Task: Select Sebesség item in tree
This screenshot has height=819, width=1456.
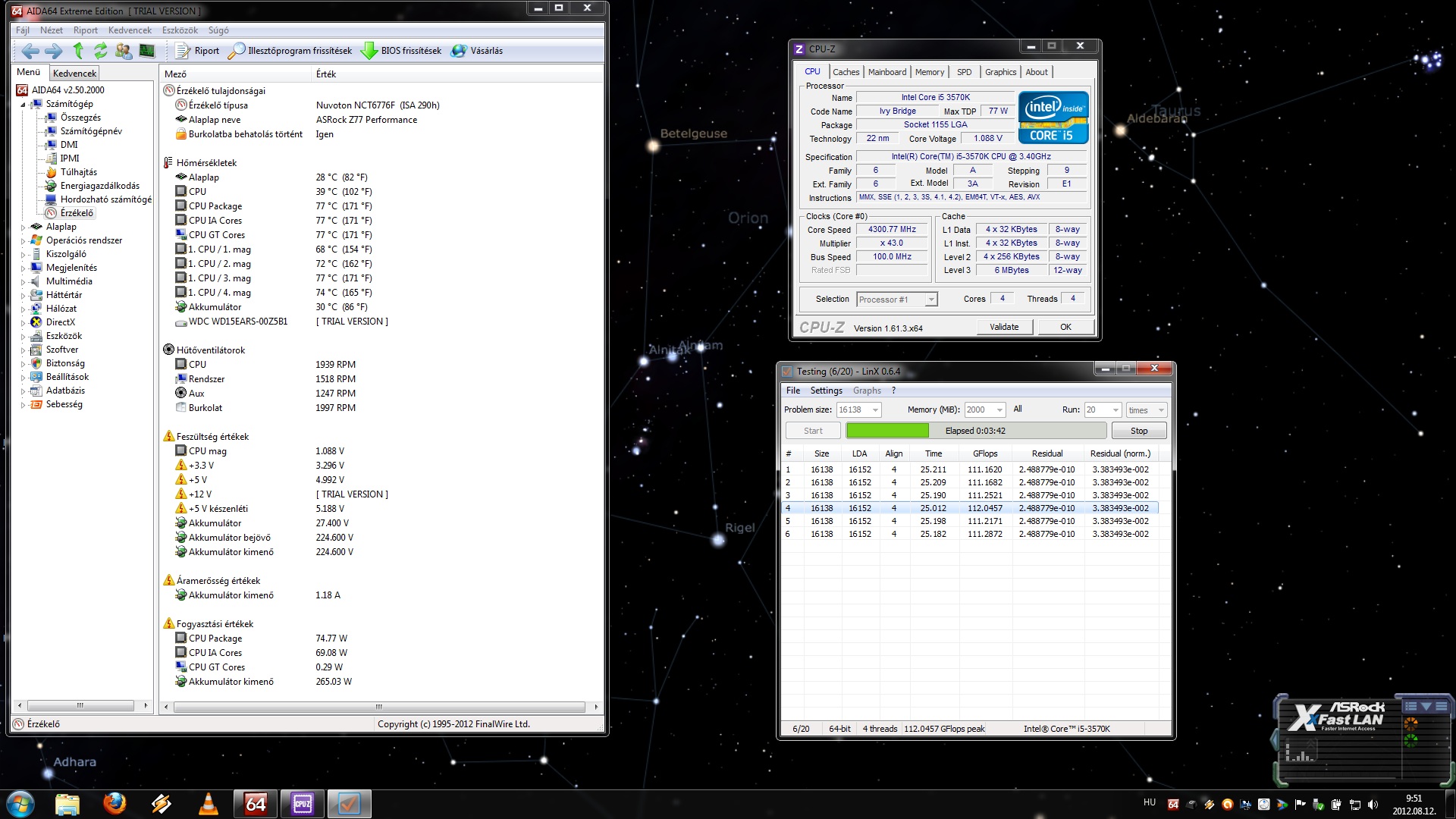Action: [x=64, y=404]
